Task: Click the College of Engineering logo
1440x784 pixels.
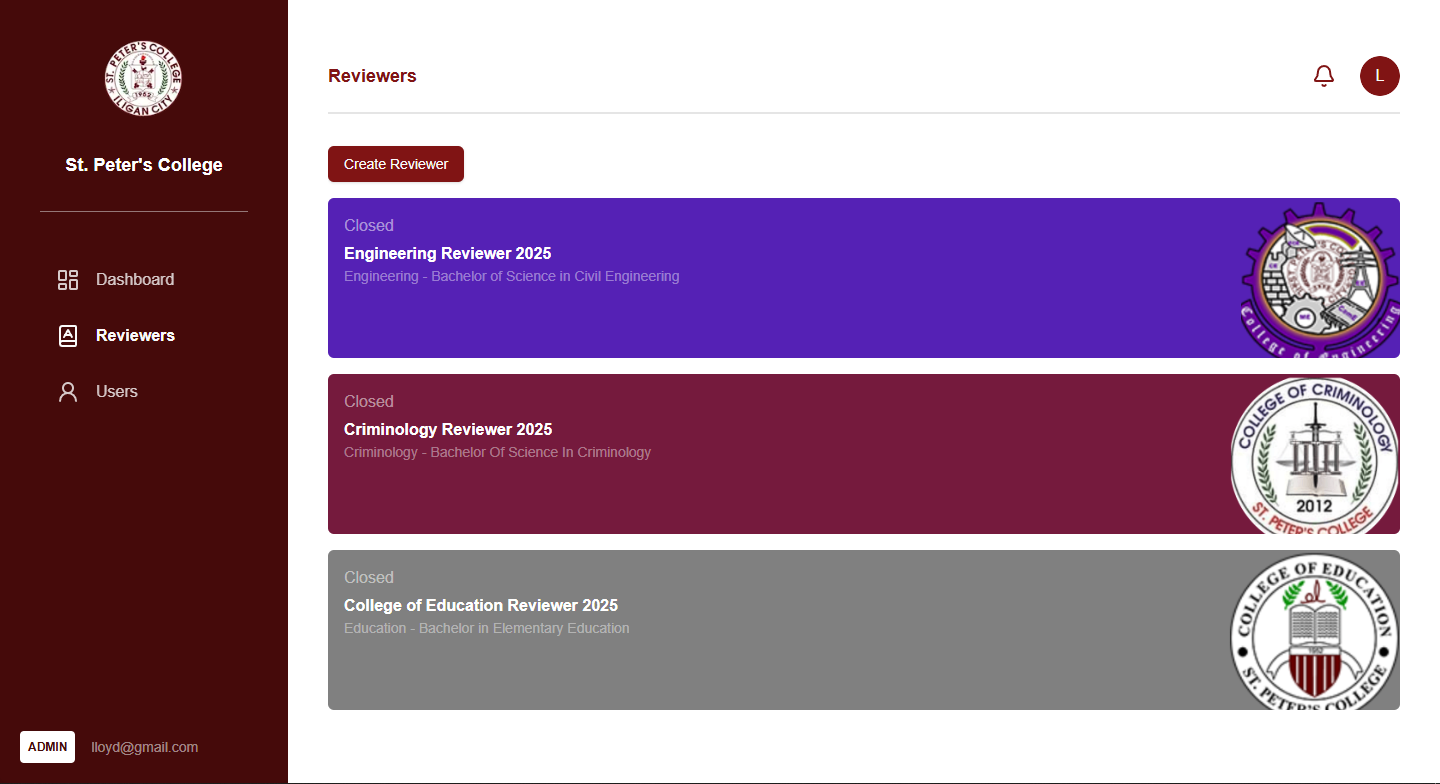Action: 1319,278
